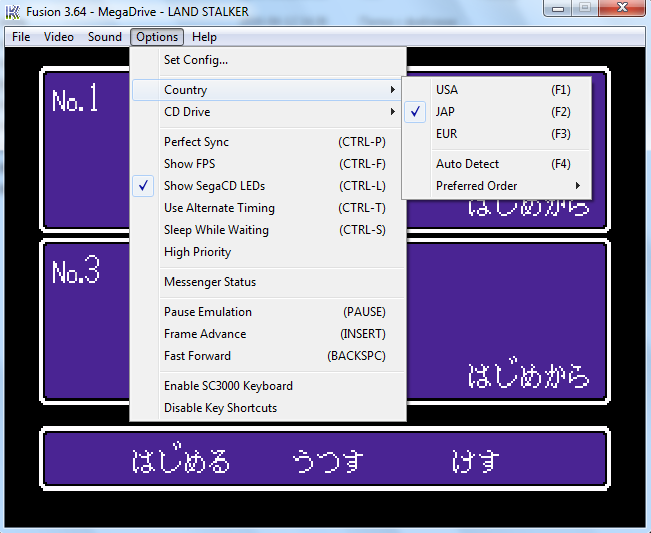Select Disable Key Shortcuts

tap(268, 408)
